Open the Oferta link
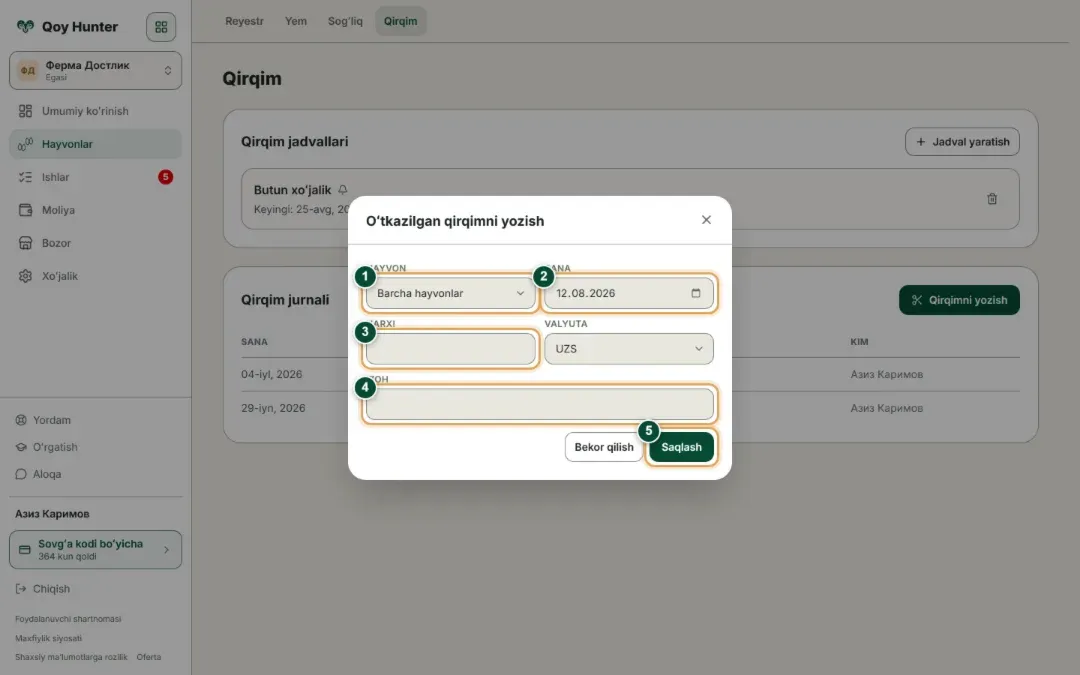The width and height of the screenshot is (1080, 675). tap(149, 657)
